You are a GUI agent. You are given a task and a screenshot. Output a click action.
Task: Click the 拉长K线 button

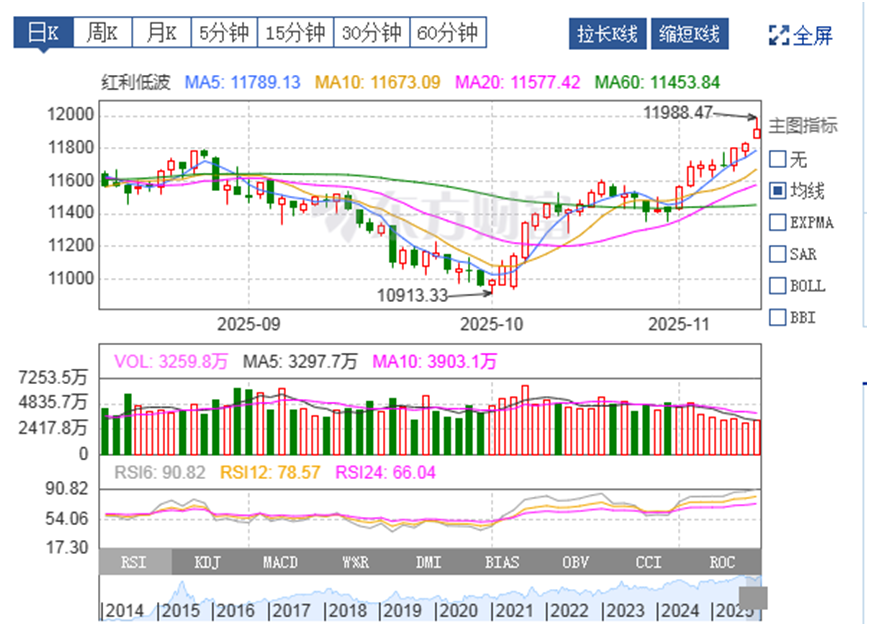tap(607, 34)
